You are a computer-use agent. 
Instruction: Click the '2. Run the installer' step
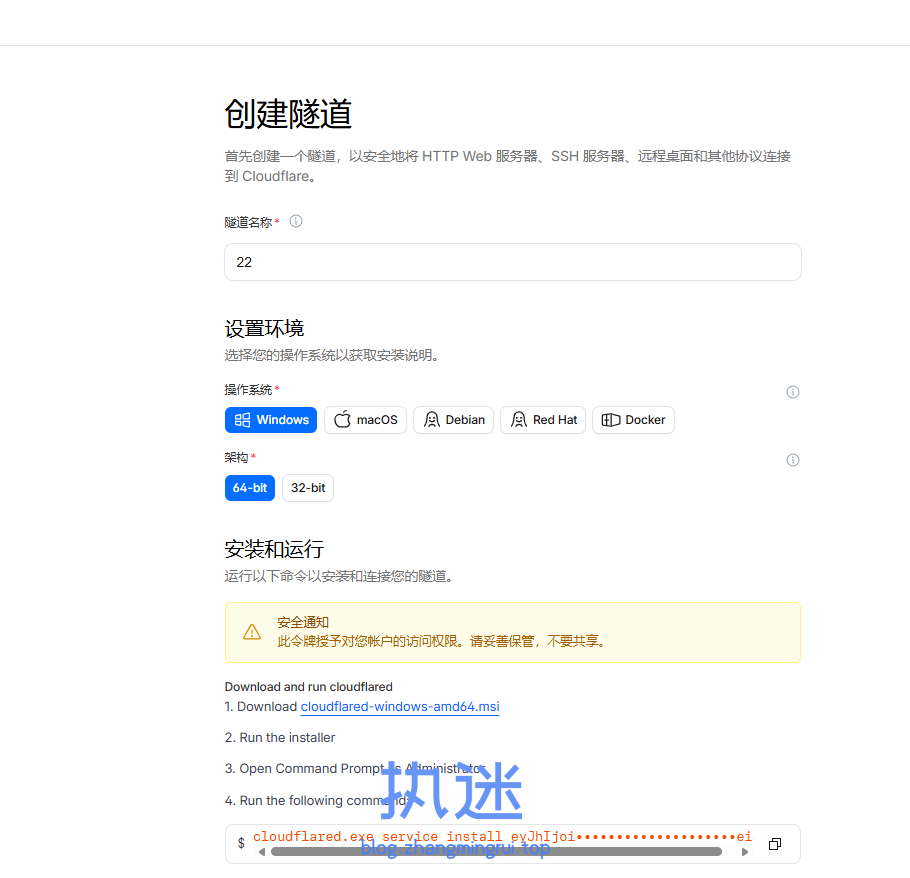pyautogui.click(x=280, y=737)
